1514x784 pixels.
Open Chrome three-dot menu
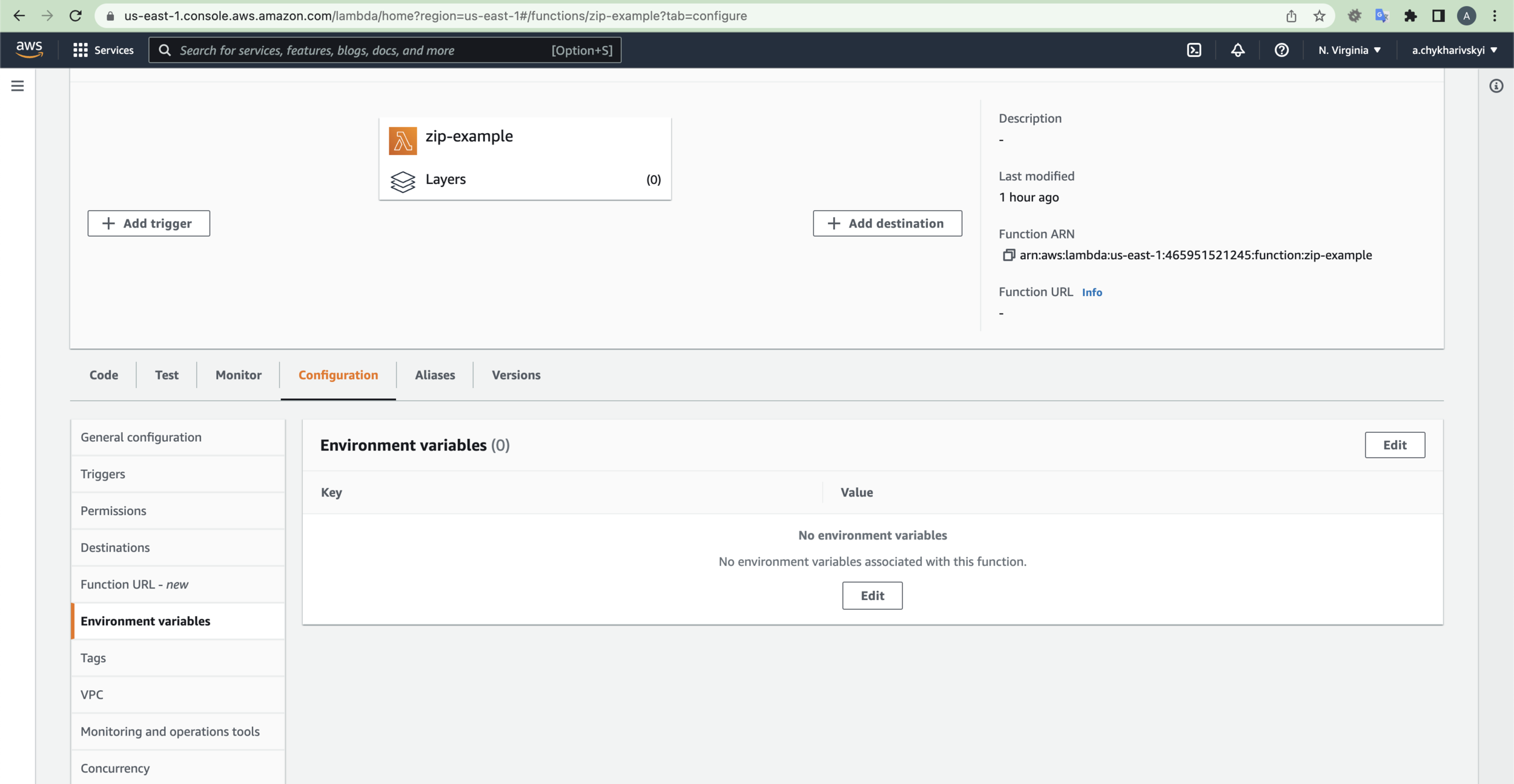pos(1495,16)
